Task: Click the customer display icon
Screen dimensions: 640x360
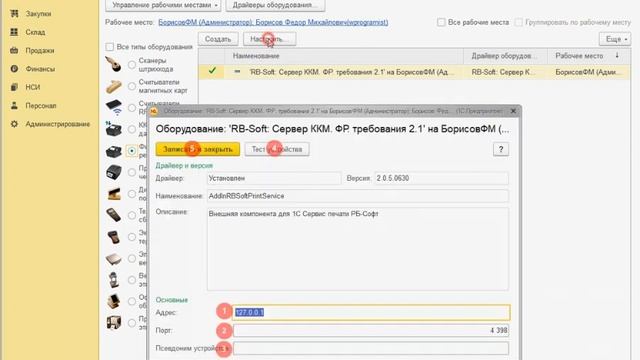Action: (x=113, y=194)
